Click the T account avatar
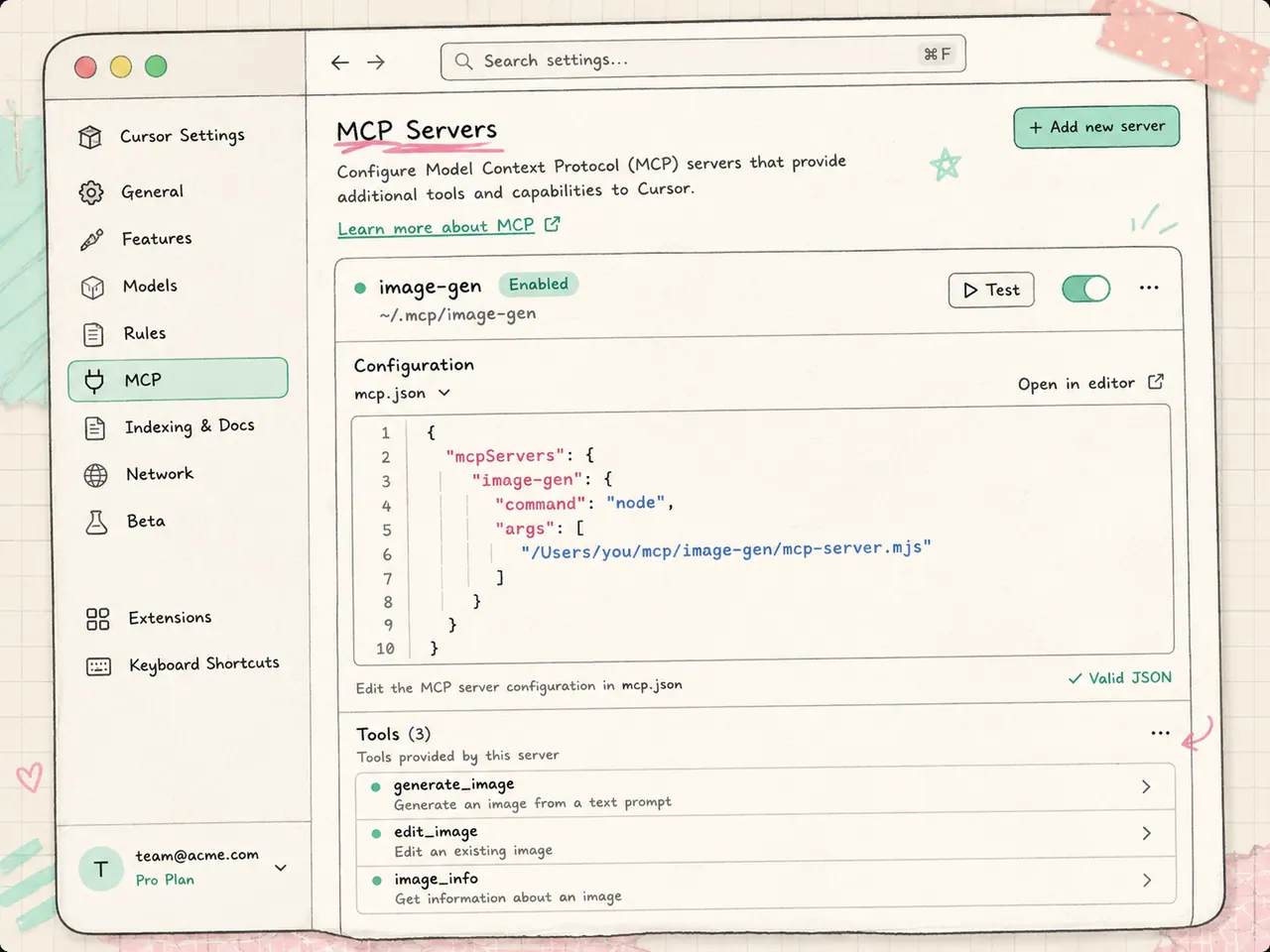The image size is (1270, 952). pyautogui.click(x=101, y=870)
